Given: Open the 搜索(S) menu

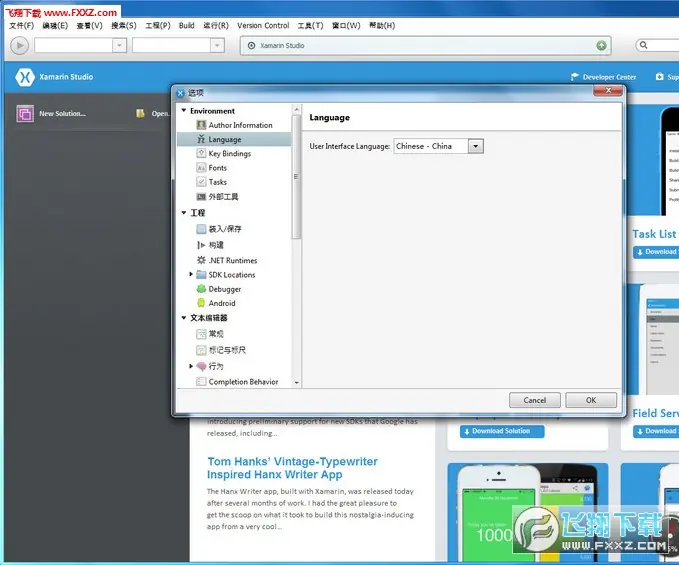Looking at the screenshot, I should point(124,26).
